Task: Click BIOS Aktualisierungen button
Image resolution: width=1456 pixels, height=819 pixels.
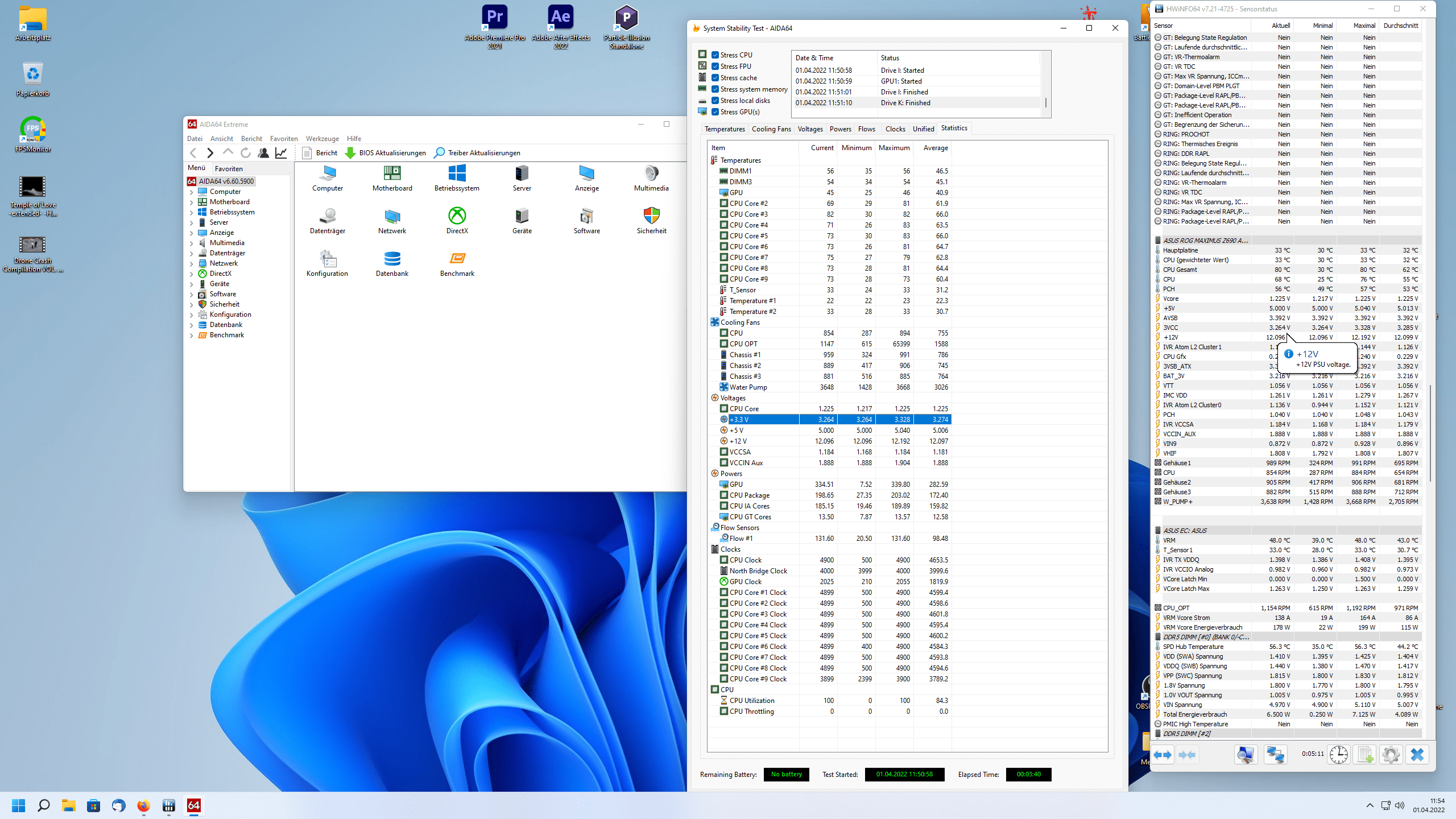Action: click(x=386, y=152)
